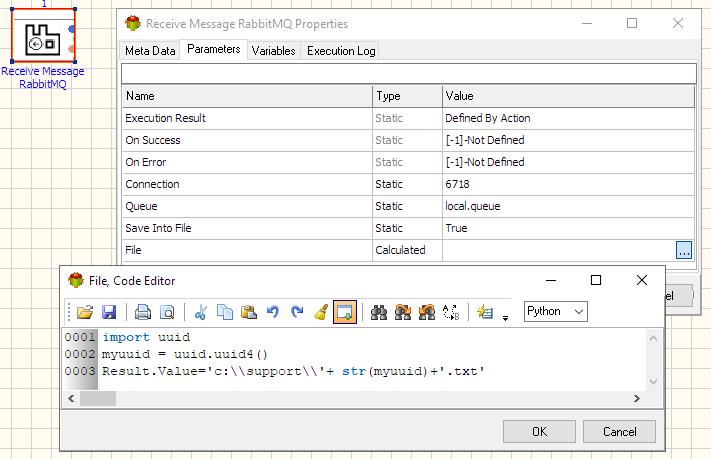The height and width of the screenshot is (459, 711).
Task: Switch to the Meta Data tab
Action: pyautogui.click(x=150, y=51)
